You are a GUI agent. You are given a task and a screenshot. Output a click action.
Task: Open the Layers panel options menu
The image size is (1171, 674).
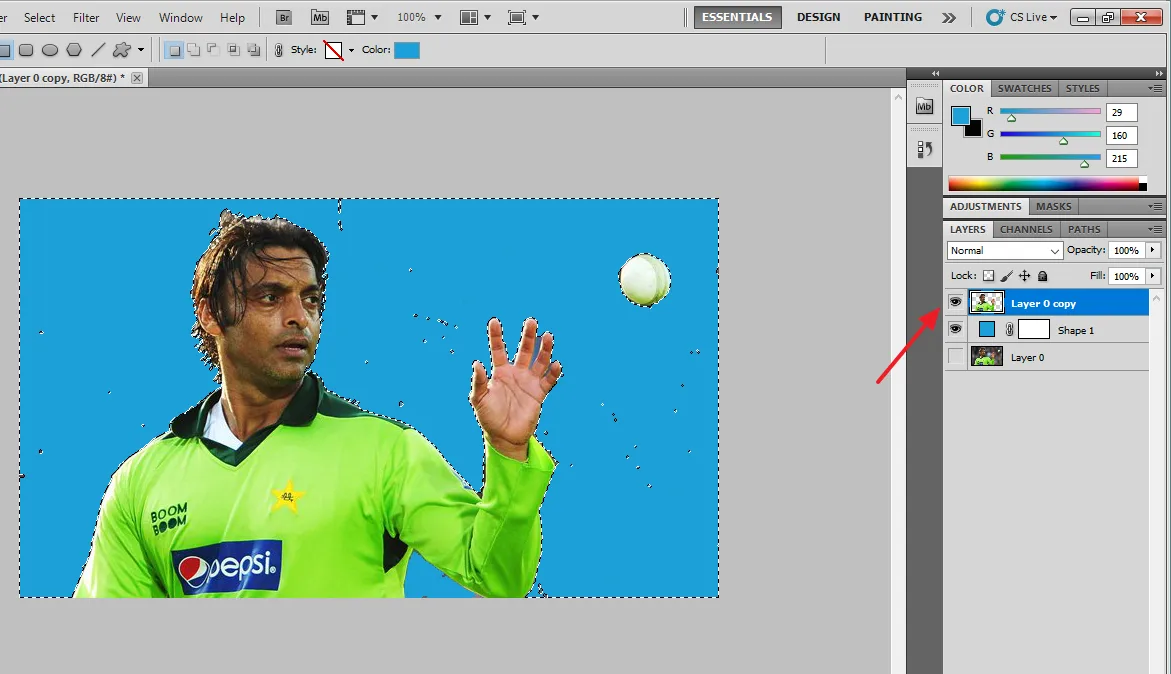point(1155,229)
